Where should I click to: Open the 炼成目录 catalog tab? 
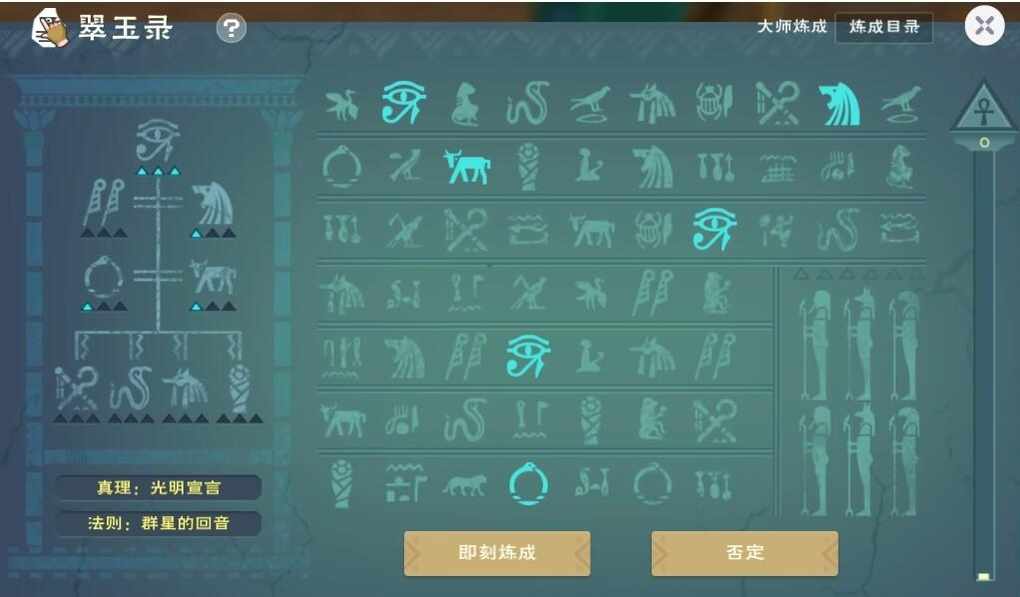[x=883, y=27]
